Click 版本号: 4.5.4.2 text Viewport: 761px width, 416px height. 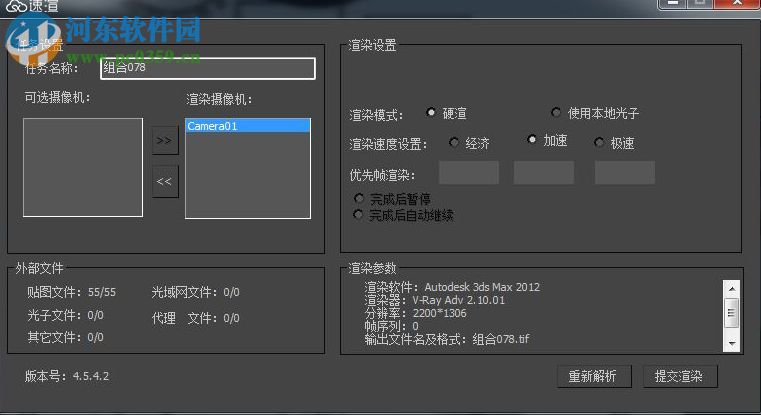(67, 376)
